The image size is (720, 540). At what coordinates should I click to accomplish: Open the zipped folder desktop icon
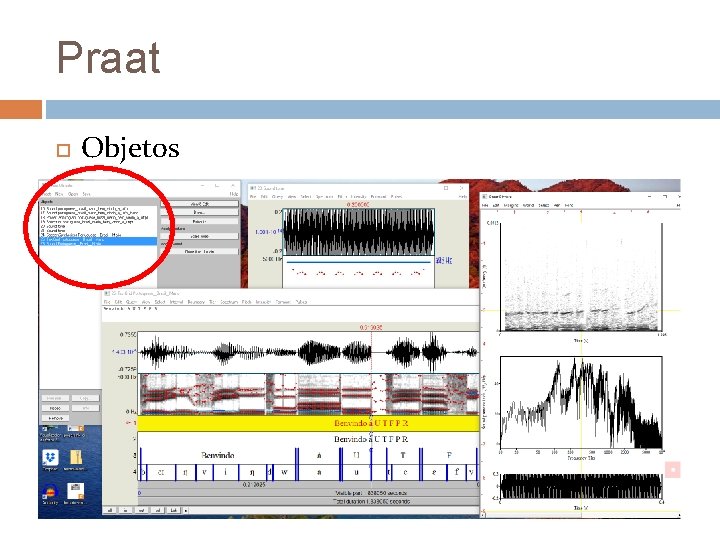(x=75, y=457)
